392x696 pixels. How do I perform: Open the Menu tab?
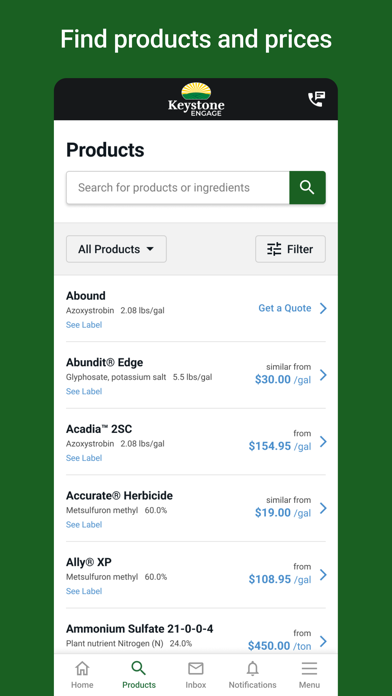(x=309, y=674)
